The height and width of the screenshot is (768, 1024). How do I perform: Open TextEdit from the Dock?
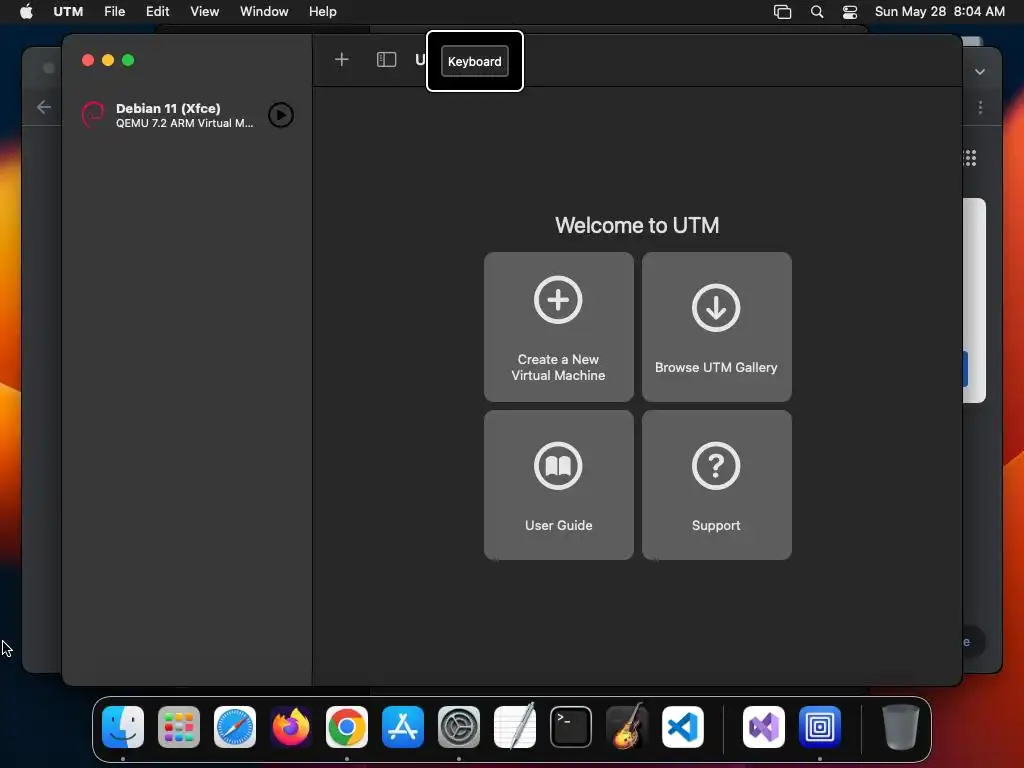point(515,726)
